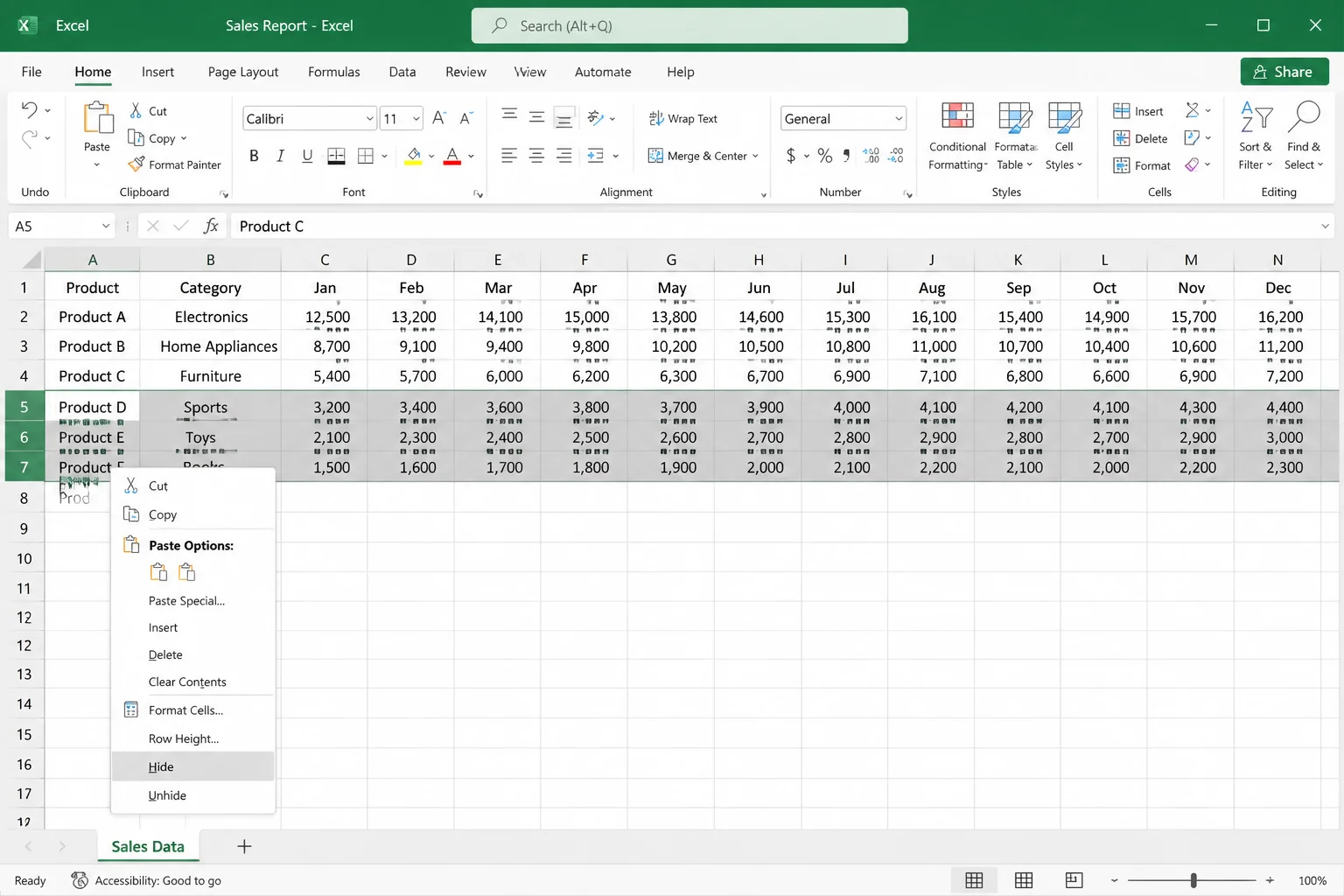Image resolution: width=1344 pixels, height=896 pixels.
Task: Click the Insert cells button
Action: pos(1138,111)
